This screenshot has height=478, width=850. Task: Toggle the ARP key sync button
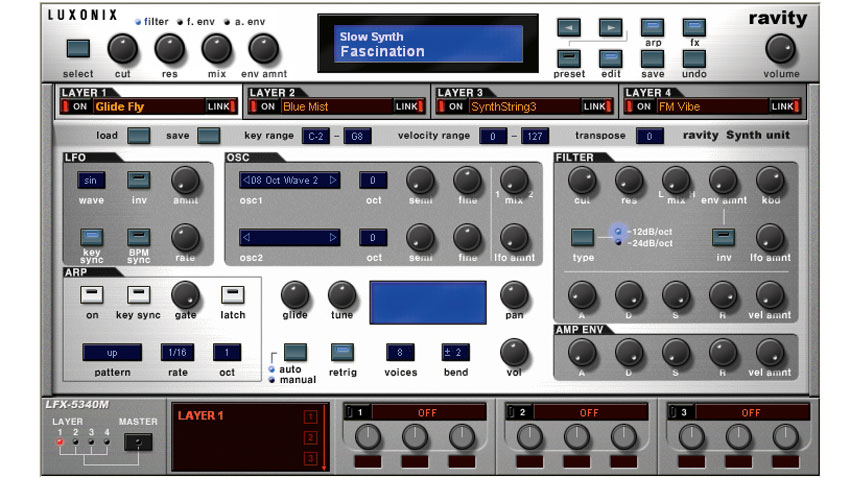coord(138,295)
